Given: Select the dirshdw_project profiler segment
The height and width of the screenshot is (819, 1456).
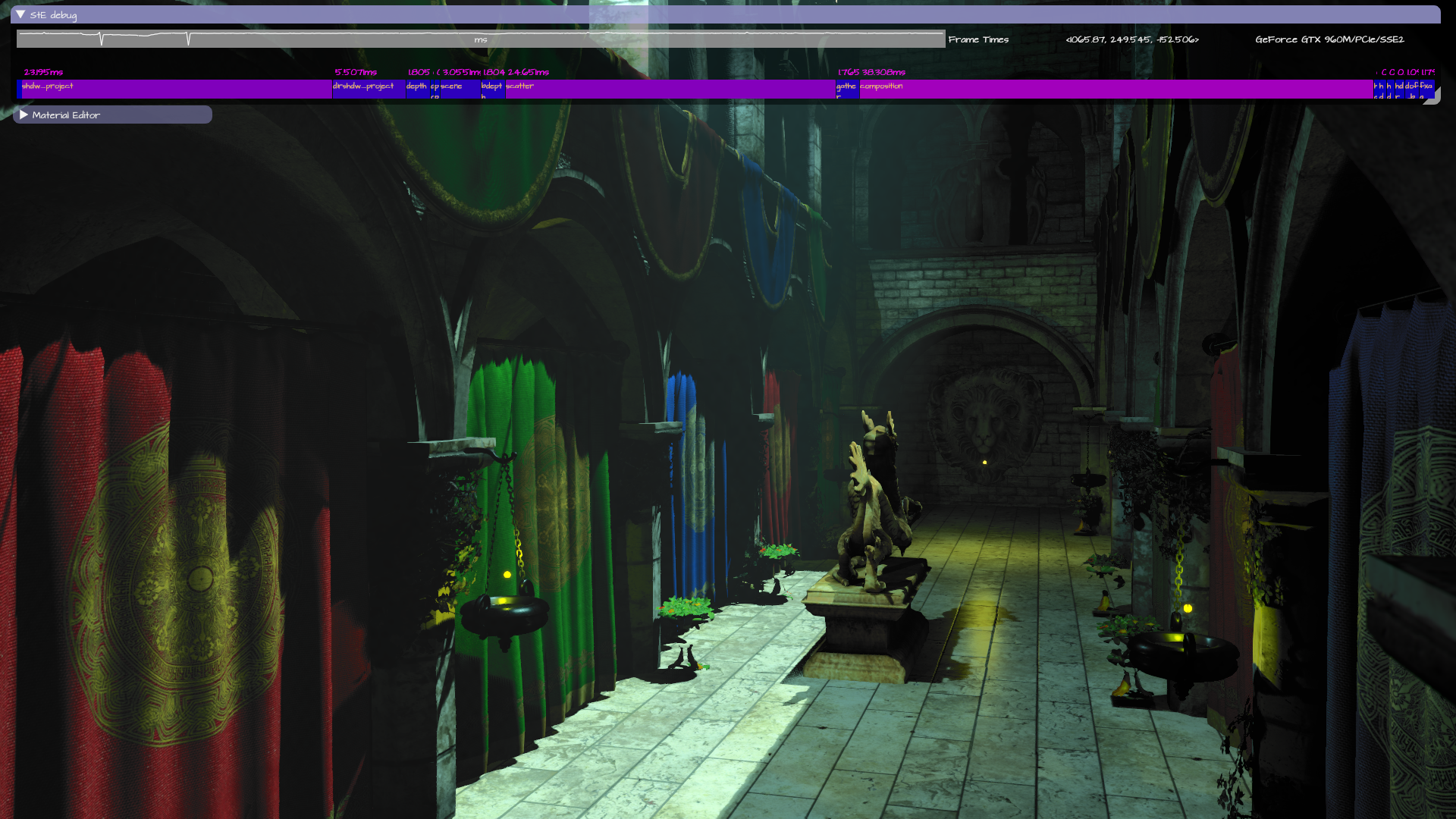Looking at the screenshot, I should tap(368, 89).
